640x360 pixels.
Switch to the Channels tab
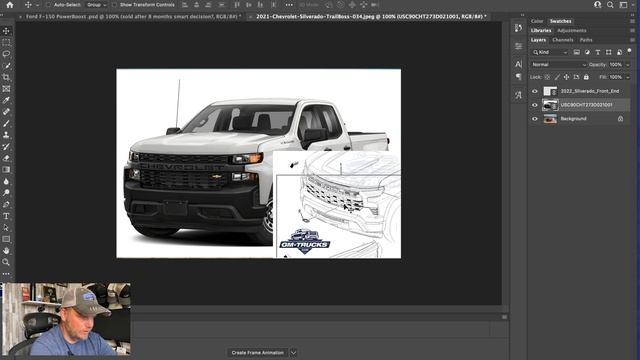[562, 40]
